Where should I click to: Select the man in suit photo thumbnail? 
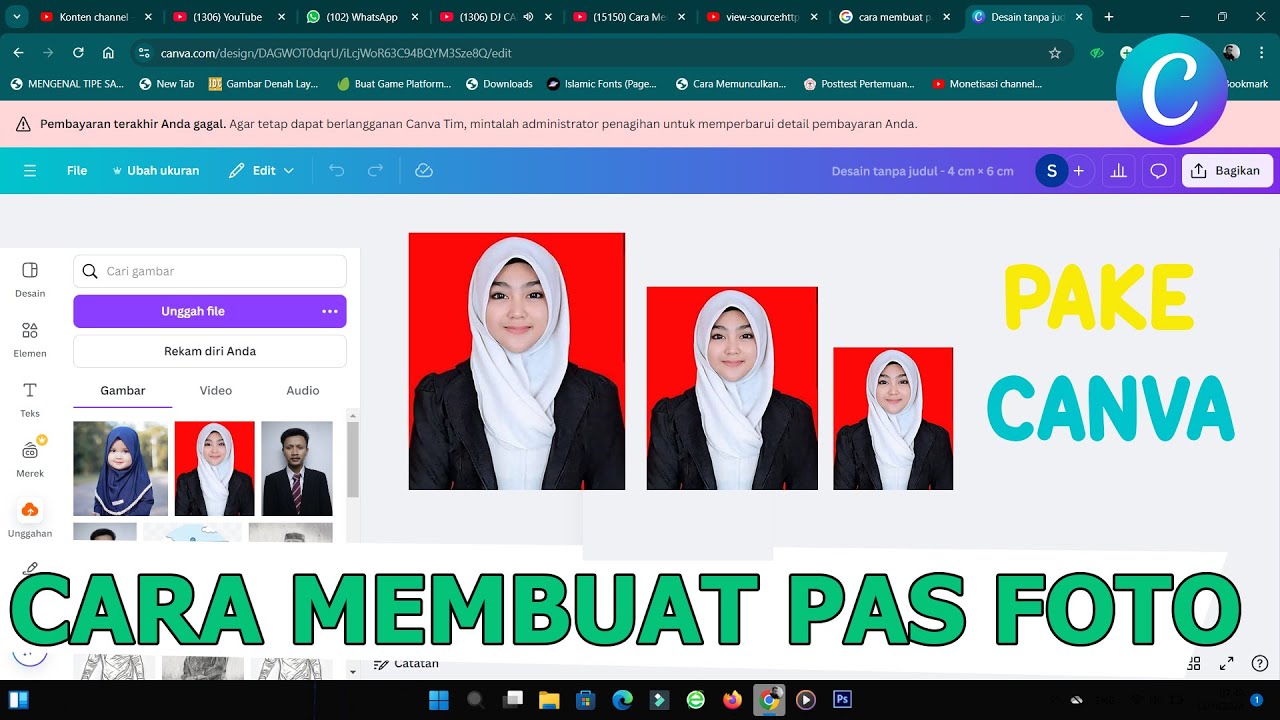[x=297, y=468]
